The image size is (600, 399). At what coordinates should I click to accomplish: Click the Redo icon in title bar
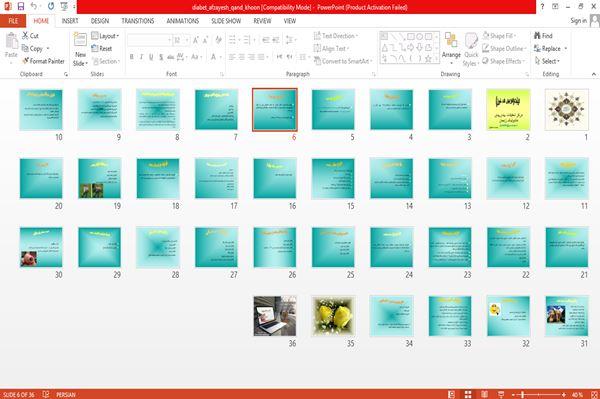click(51, 7)
